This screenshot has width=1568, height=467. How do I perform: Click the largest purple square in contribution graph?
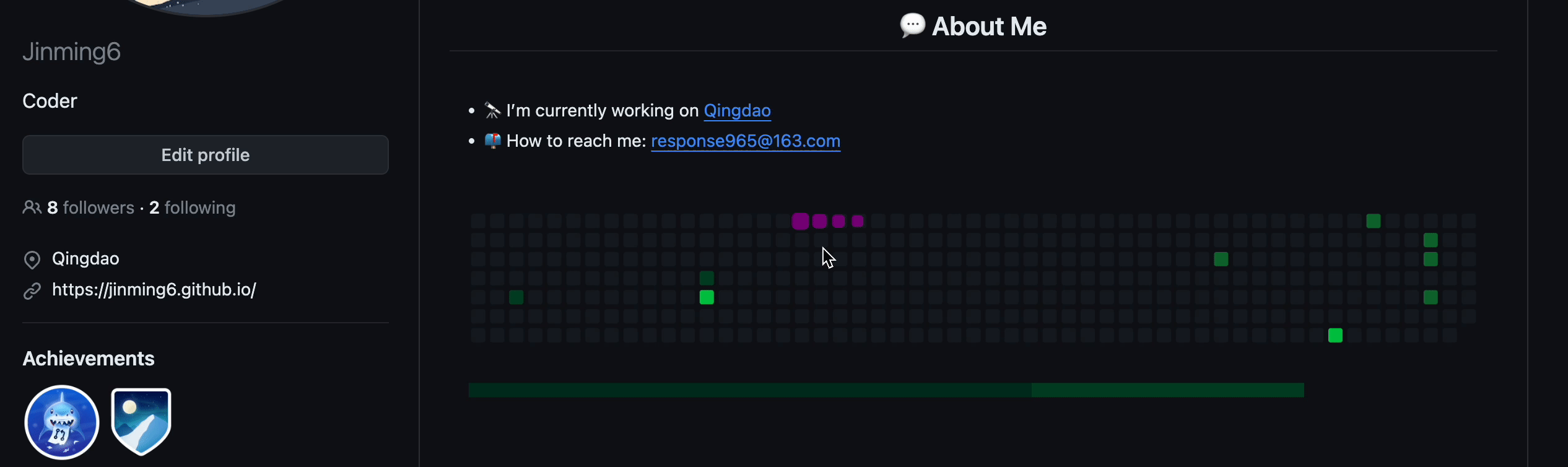click(x=800, y=221)
